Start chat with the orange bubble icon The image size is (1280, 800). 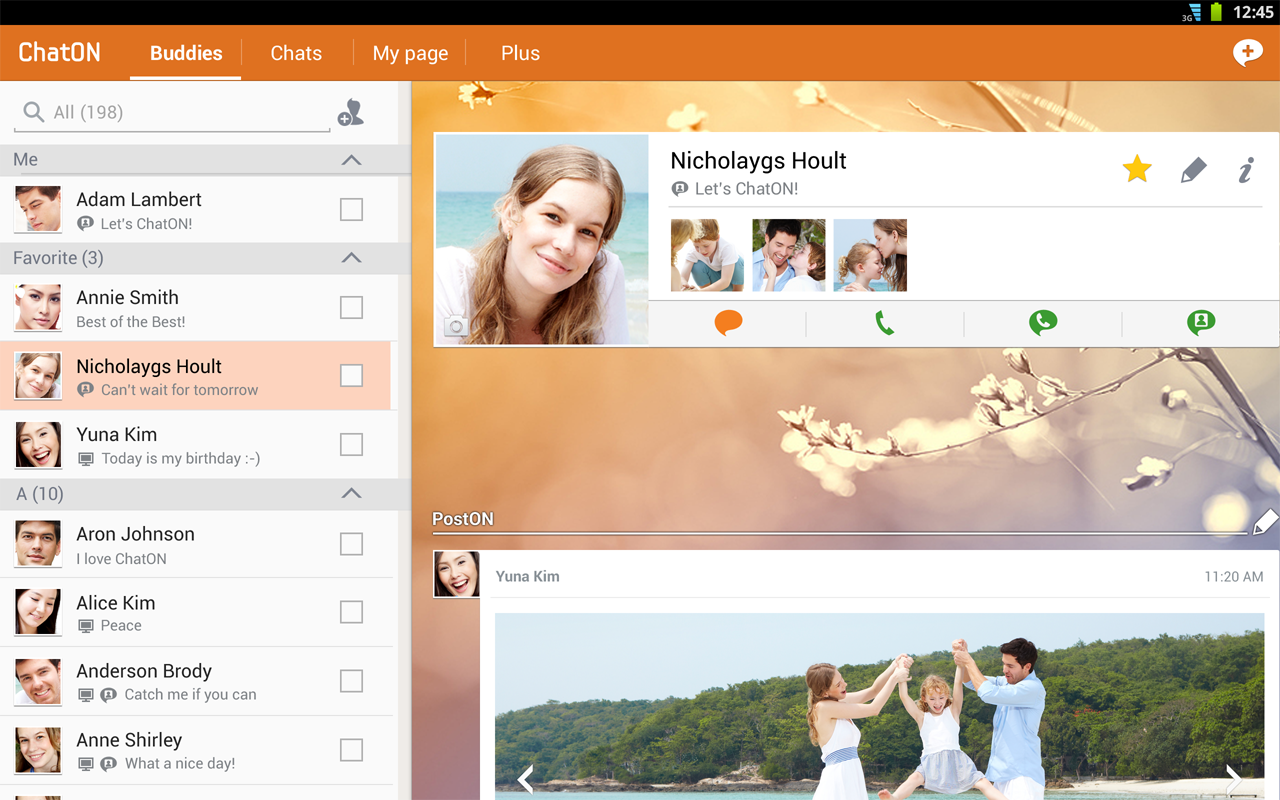pos(728,323)
